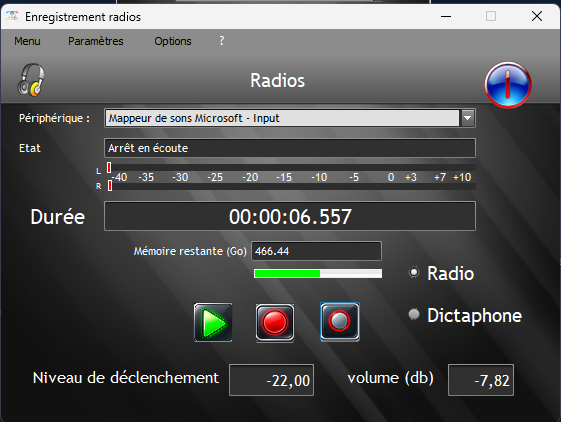This screenshot has height=422, width=561.
Task: Click the green memory progress bar
Action: [318, 273]
